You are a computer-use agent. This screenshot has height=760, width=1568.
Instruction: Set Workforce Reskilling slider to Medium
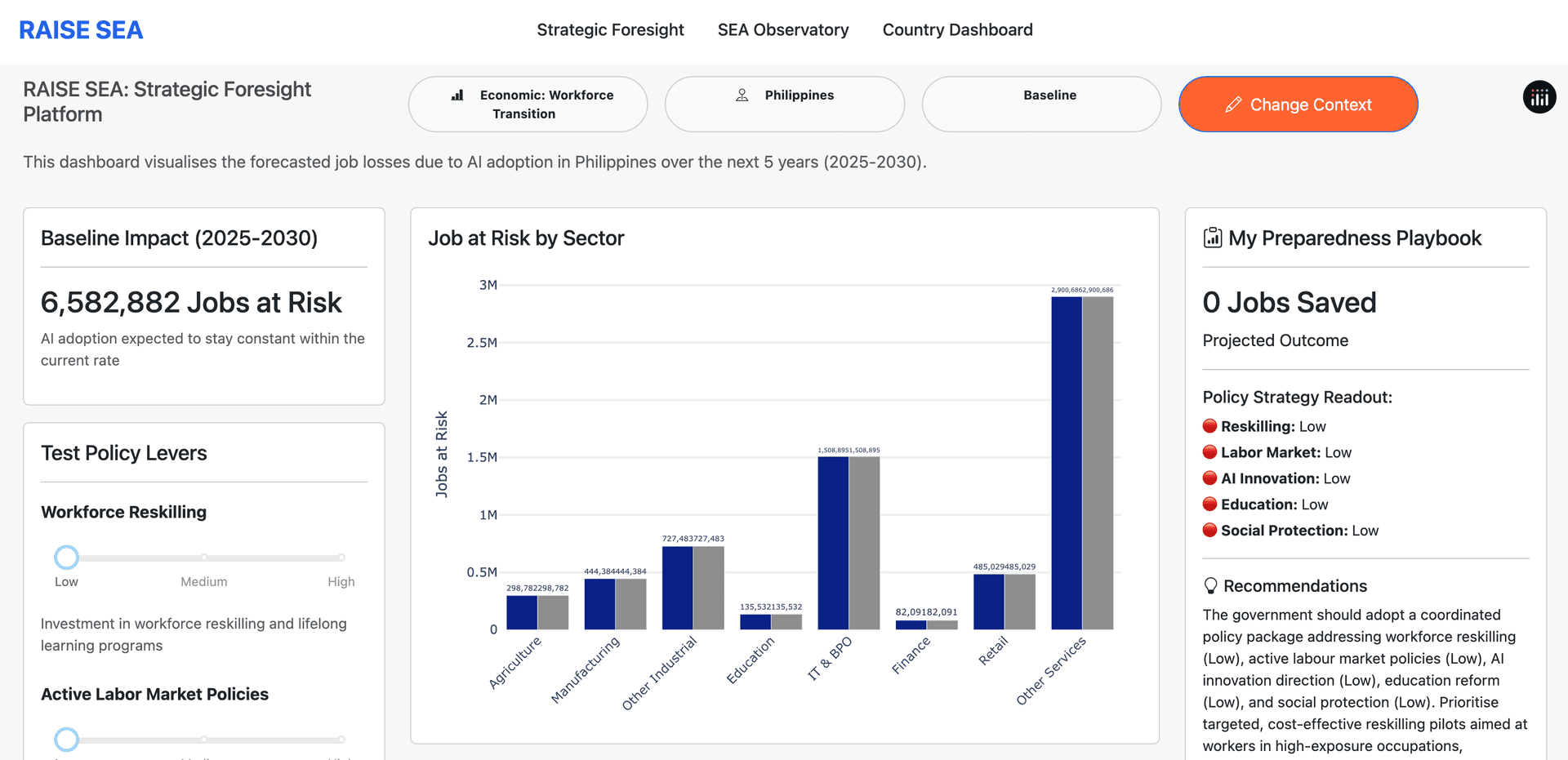pyautogui.click(x=204, y=558)
